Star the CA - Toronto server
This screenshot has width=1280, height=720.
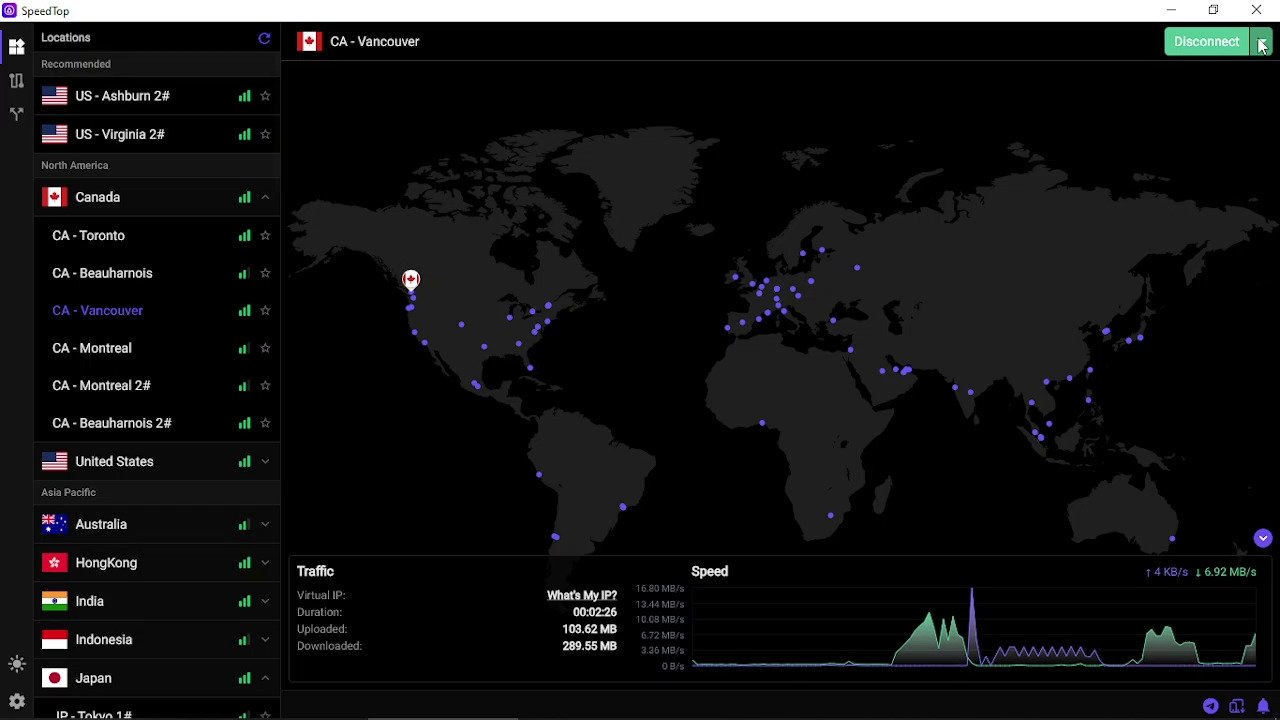point(265,236)
